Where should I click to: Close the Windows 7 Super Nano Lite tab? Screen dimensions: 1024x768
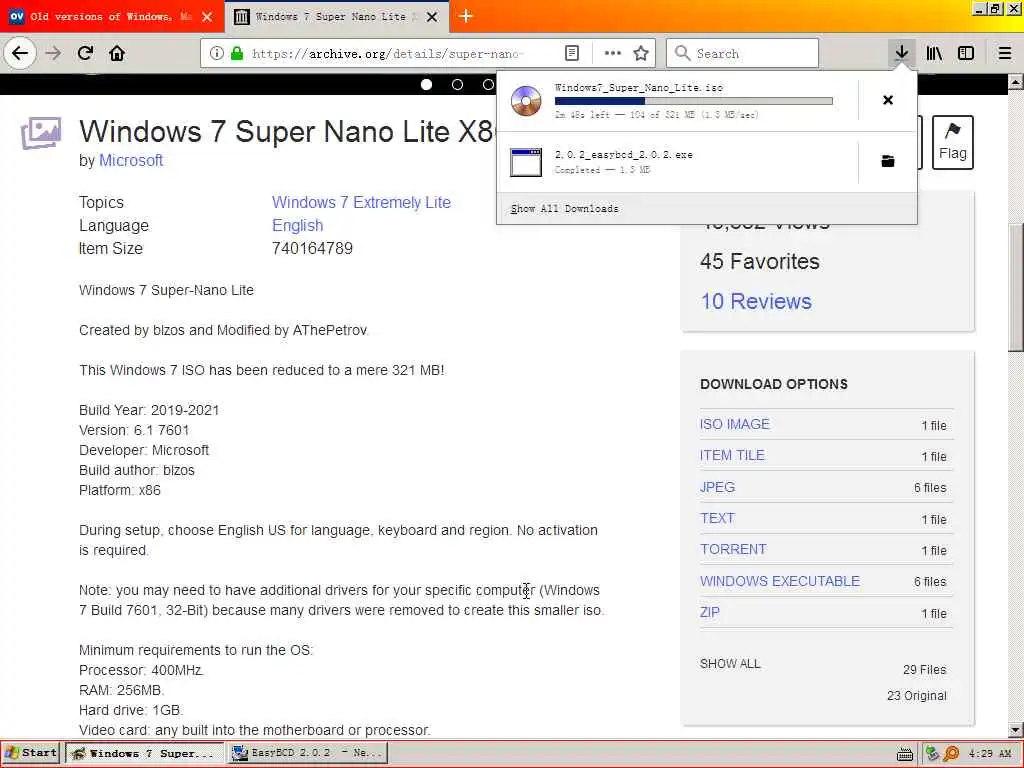[x=432, y=17]
